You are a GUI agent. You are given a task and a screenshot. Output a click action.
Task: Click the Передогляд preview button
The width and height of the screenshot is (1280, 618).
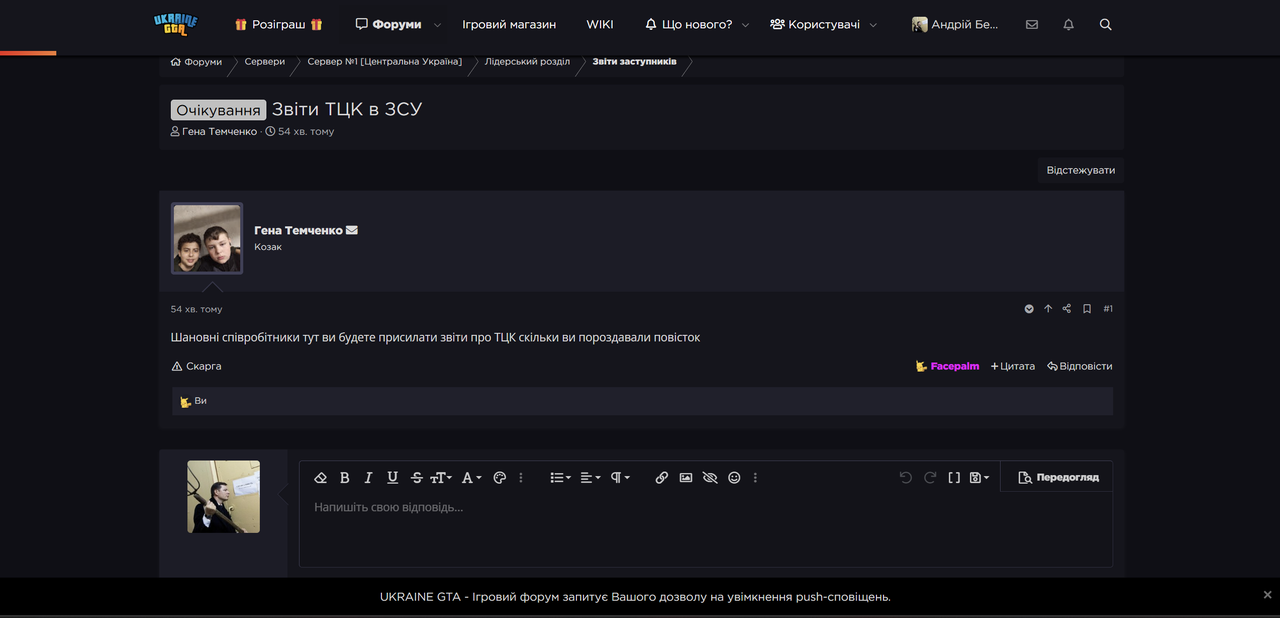(x=1058, y=478)
